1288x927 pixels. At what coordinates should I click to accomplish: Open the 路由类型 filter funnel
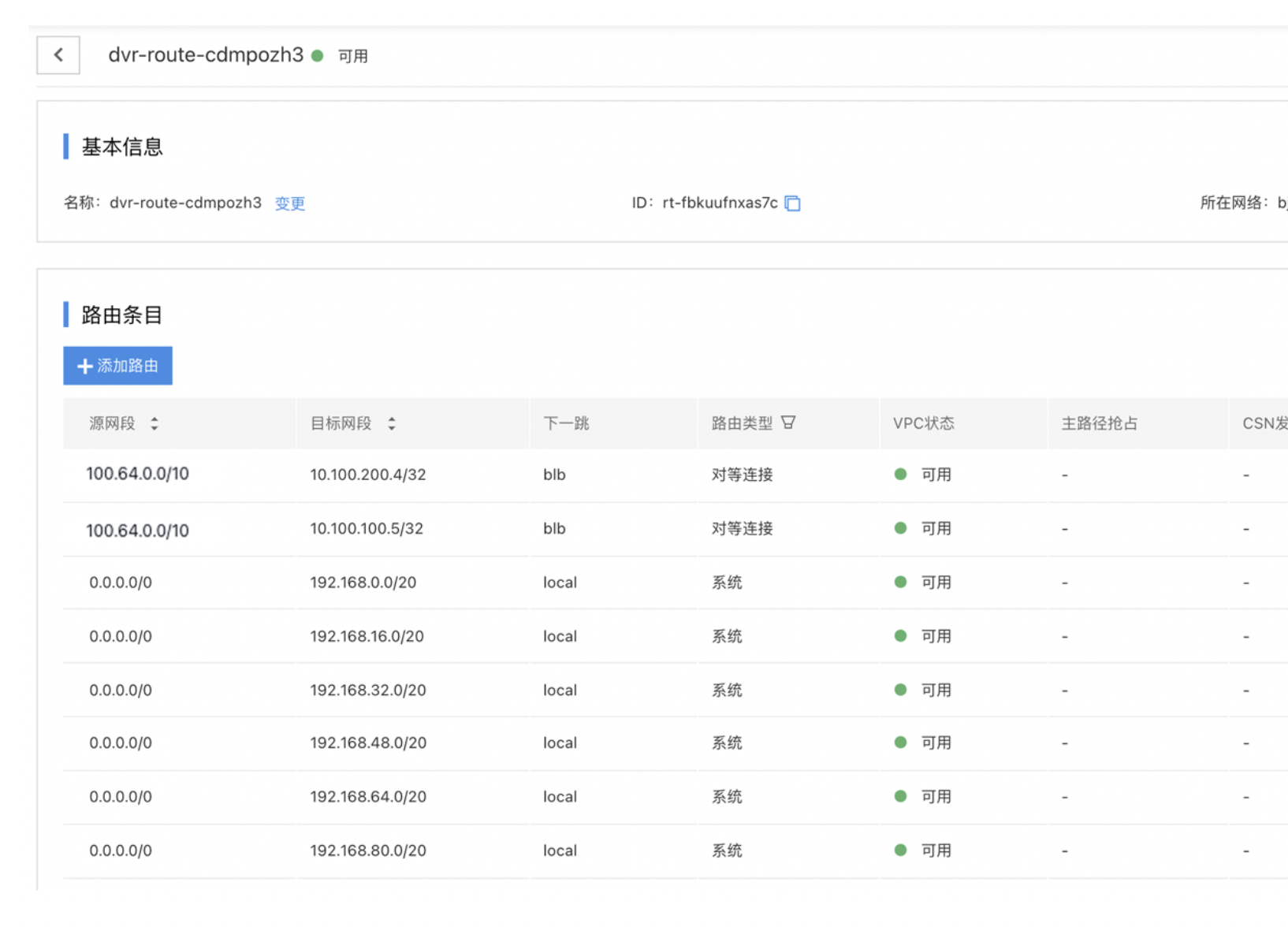click(x=788, y=423)
